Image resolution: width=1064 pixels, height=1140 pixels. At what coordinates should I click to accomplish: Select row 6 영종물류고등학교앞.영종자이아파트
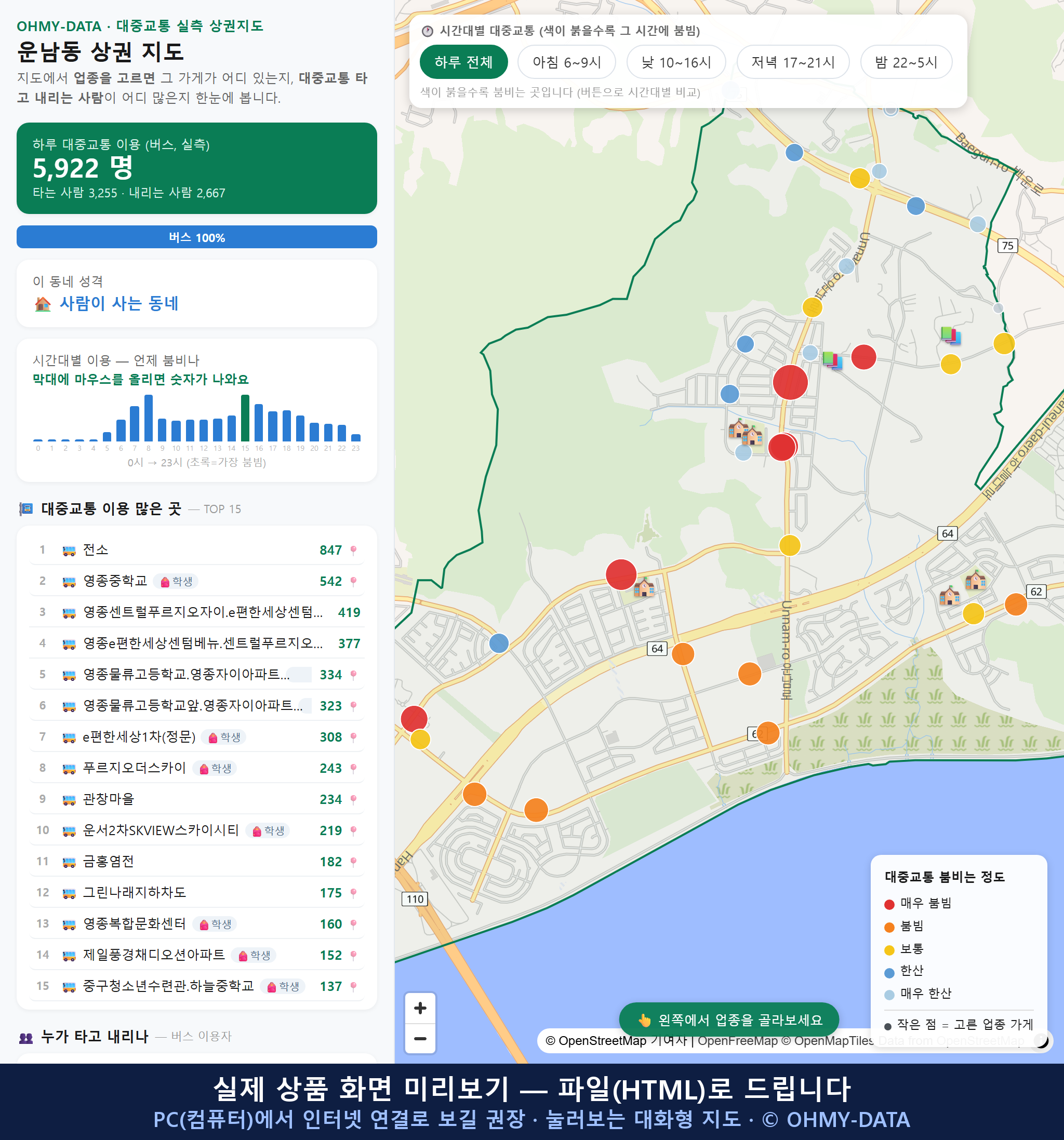click(197, 705)
